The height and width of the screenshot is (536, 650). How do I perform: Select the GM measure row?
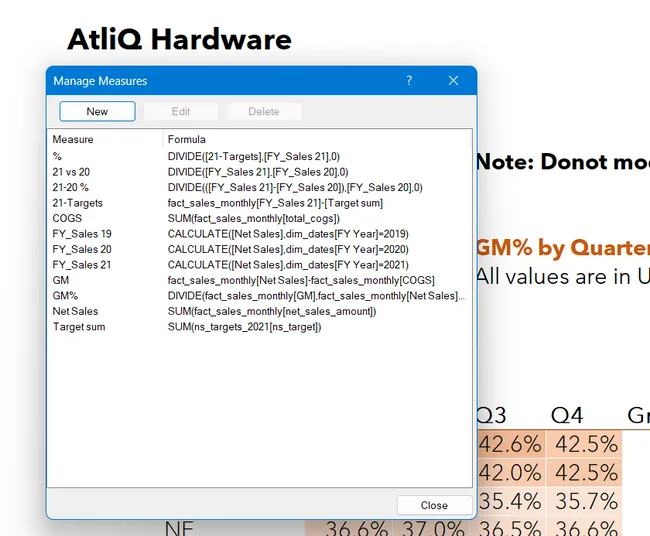(x=61, y=281)
